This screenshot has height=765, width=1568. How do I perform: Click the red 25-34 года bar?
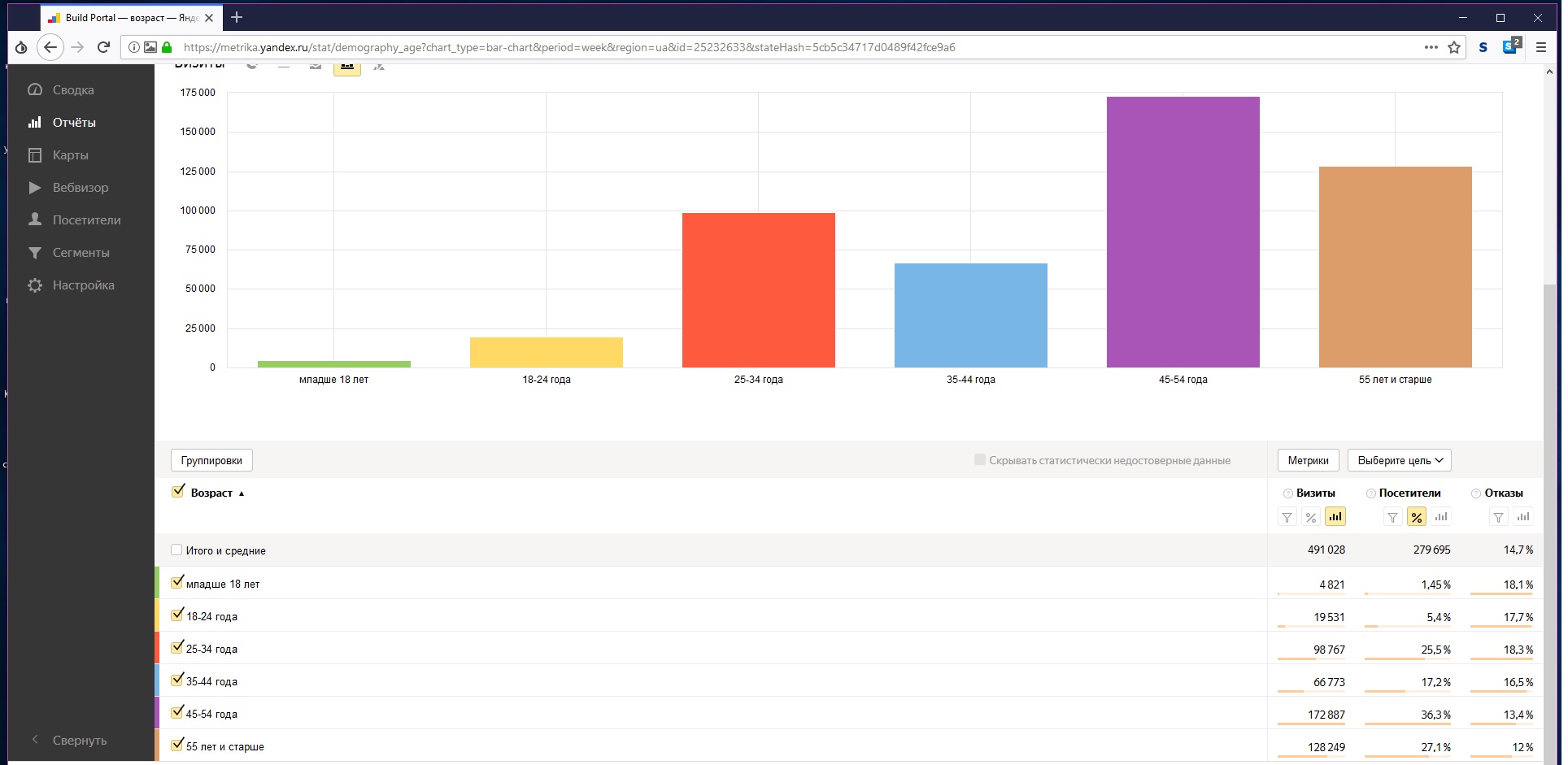click(759, 290)
